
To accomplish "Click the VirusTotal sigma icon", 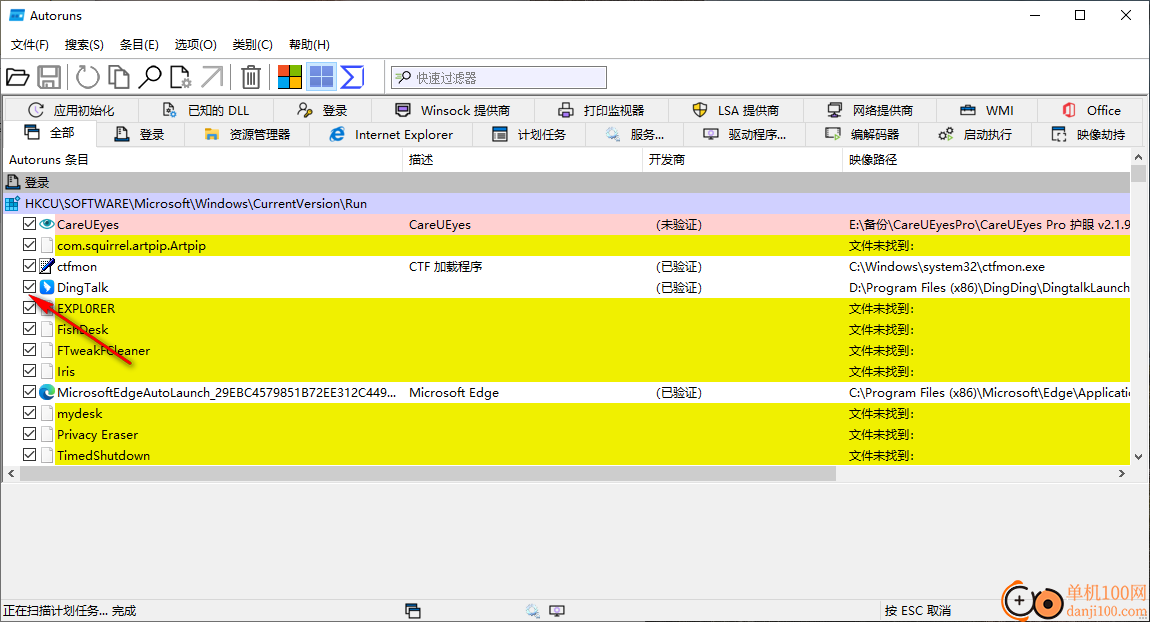I will [353, 77].
